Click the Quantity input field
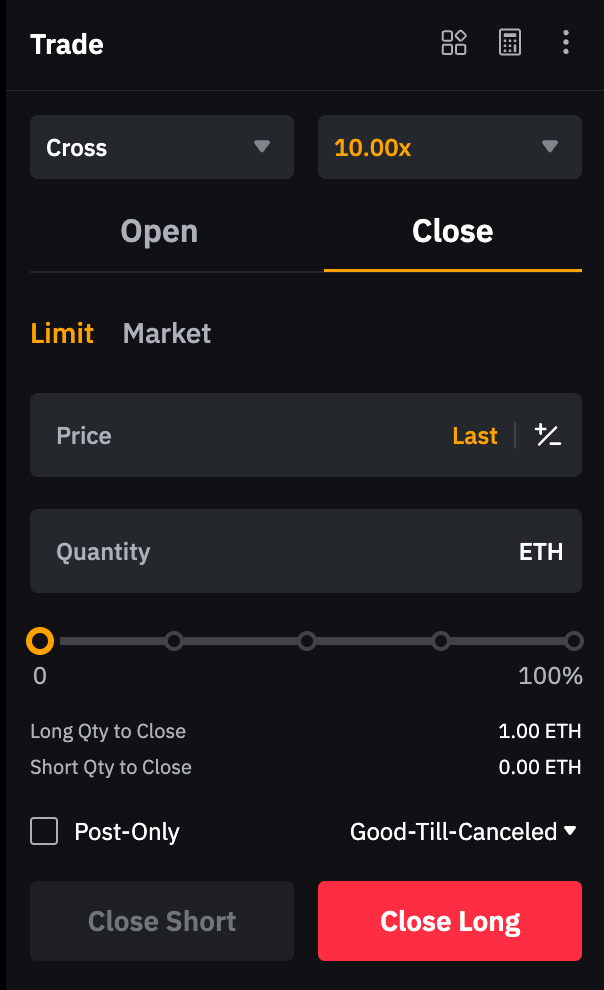The width and height of the screenshot is (604, 990). (x=270, y=551)
